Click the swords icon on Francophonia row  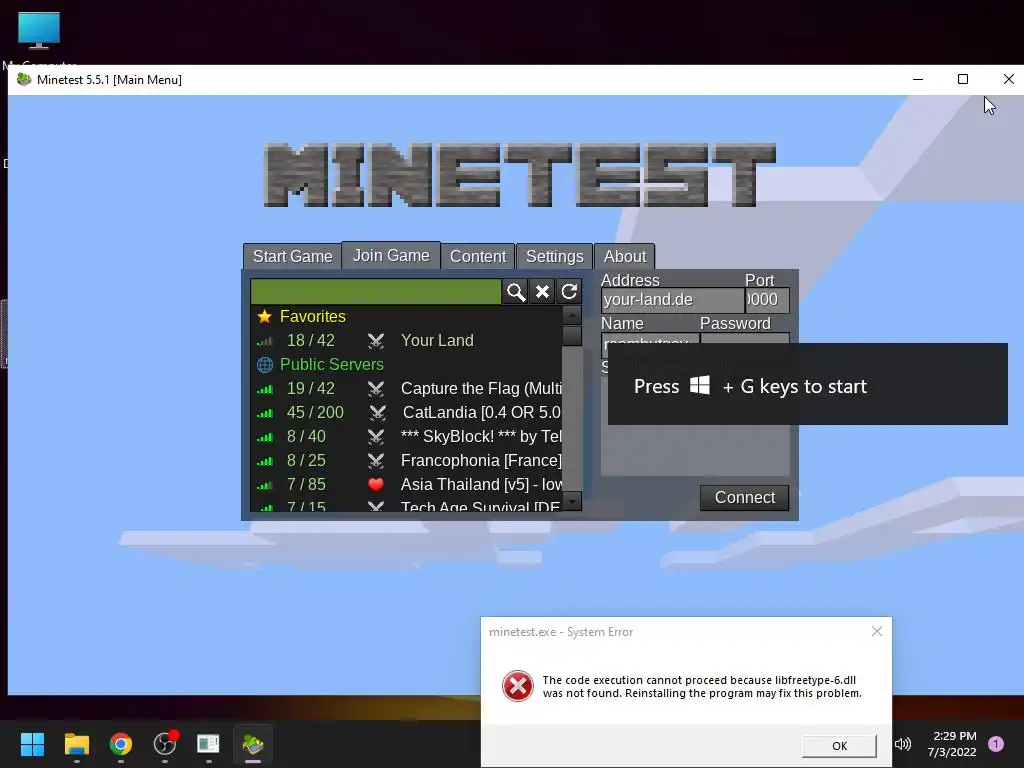[376, 460]
